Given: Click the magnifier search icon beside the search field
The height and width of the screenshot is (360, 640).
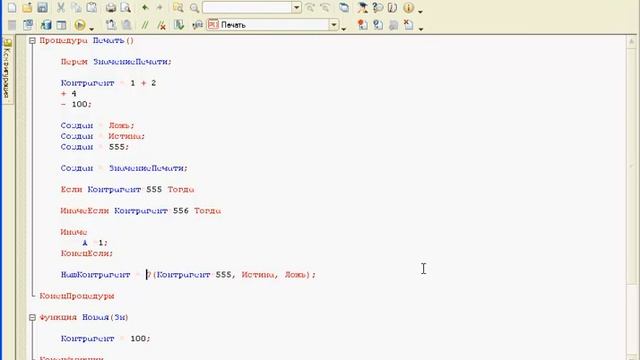Looking at the screenshot, I should (194, 7).
